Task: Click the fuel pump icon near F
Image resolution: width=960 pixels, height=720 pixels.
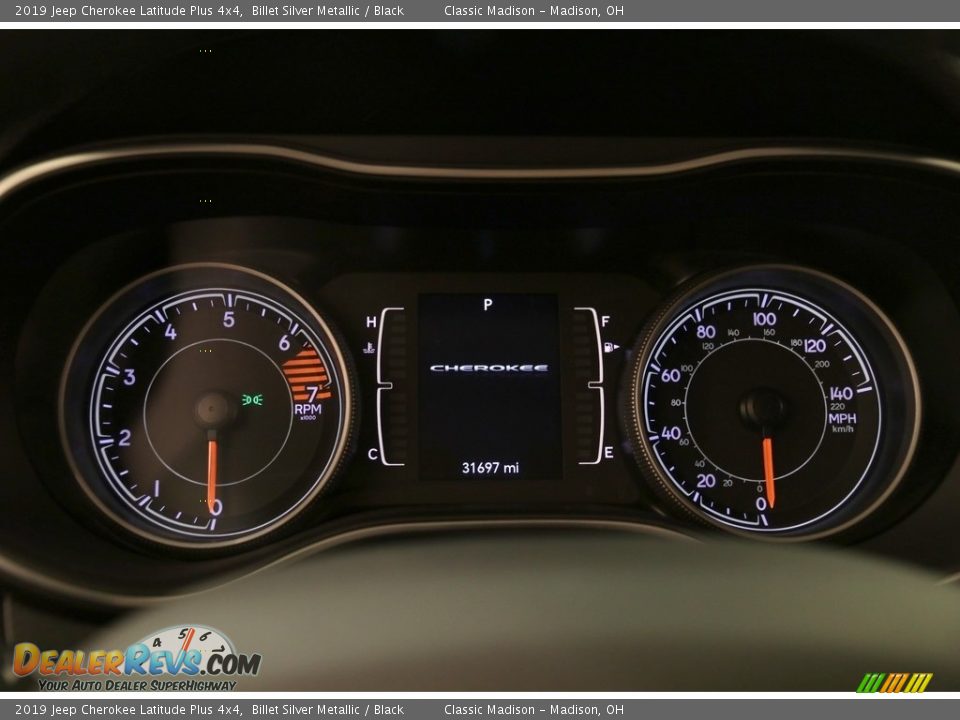Action: click(610, 347)
